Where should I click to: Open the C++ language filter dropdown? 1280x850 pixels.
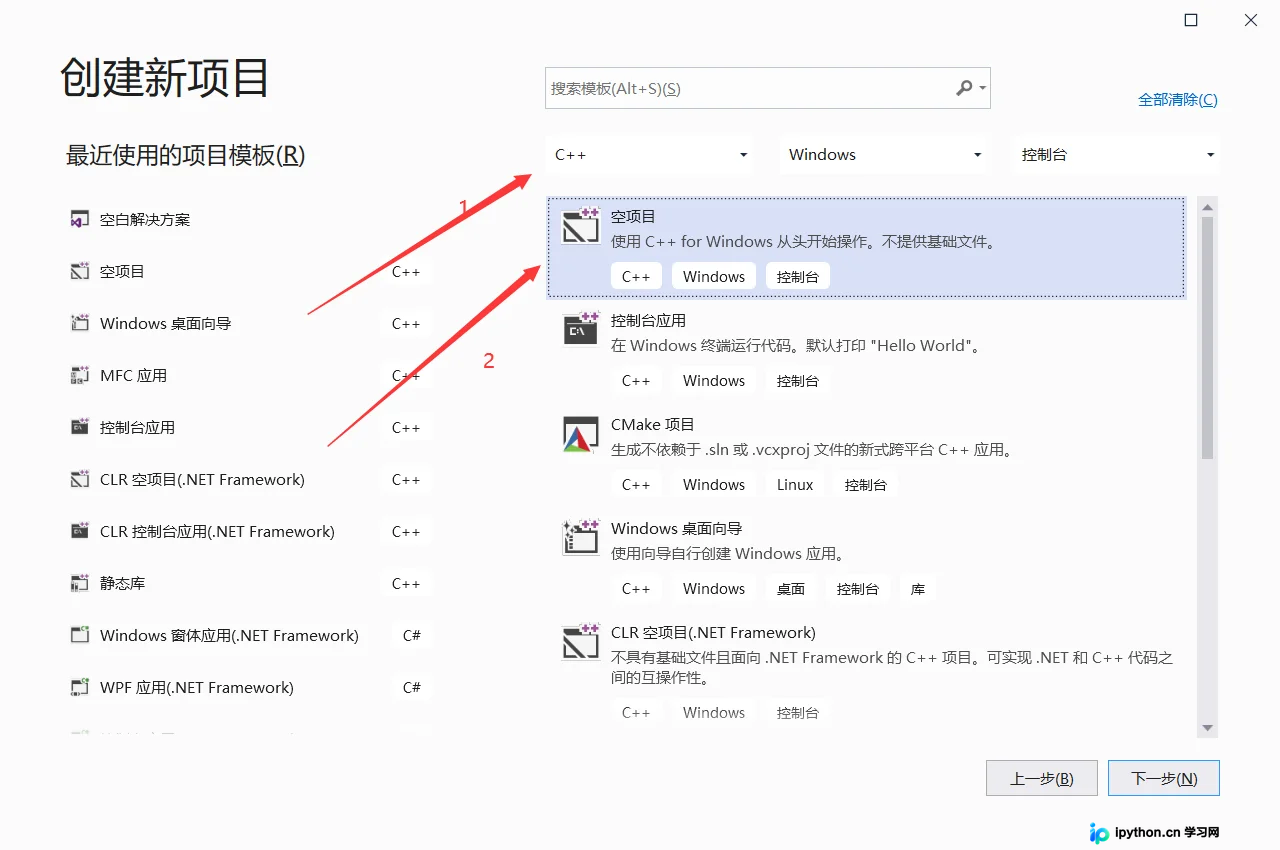coord(651,155)
